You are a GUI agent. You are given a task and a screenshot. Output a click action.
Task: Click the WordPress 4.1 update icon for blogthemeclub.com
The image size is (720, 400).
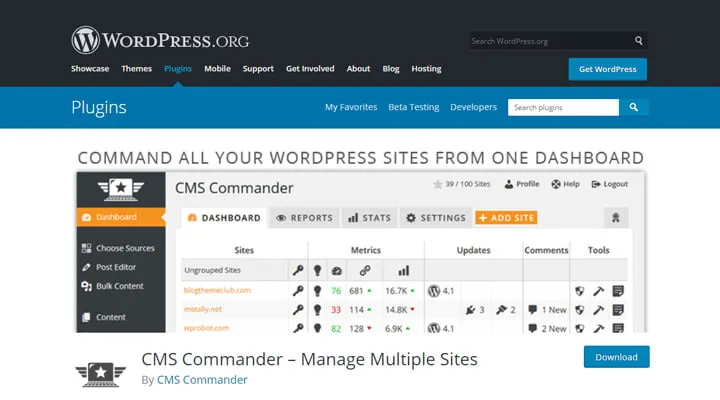point(434,291)
